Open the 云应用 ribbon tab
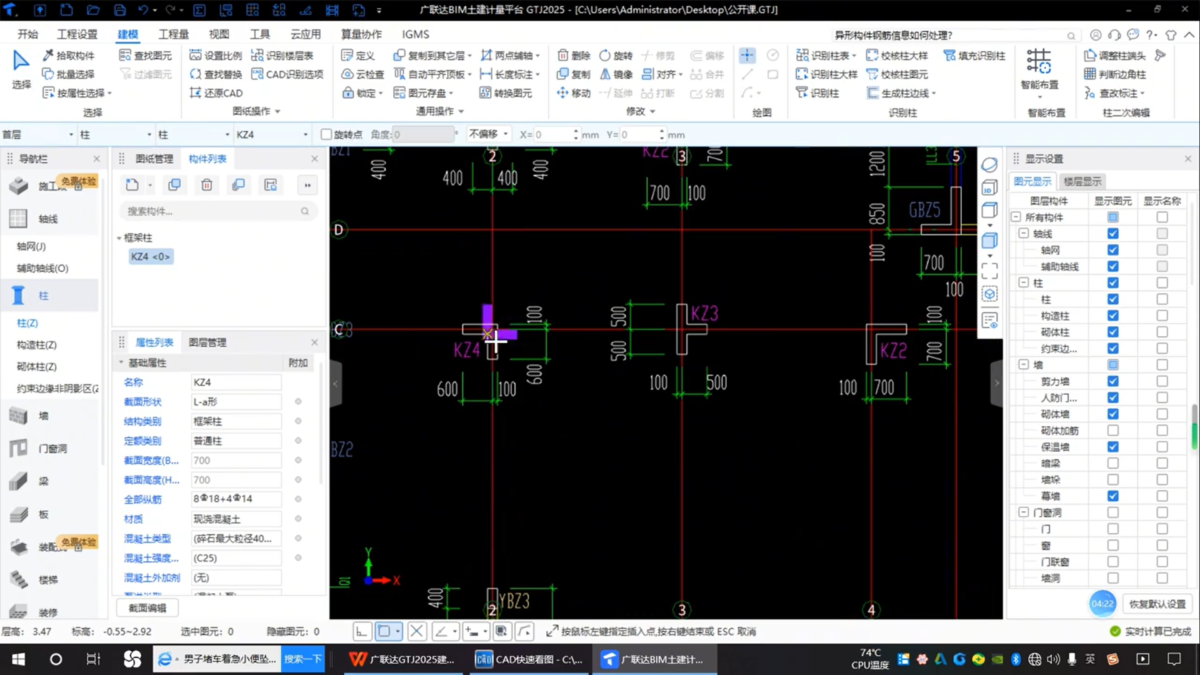 coord(305,34)
